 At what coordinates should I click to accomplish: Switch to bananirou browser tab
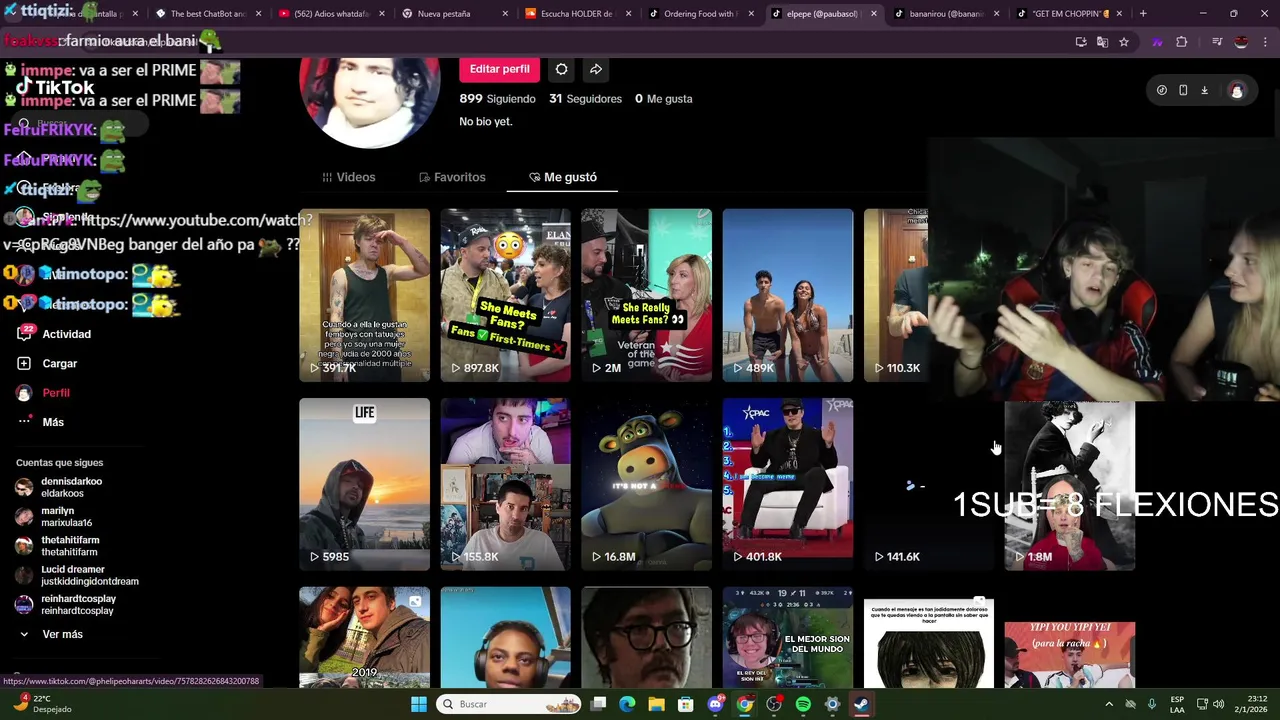tap(945, 14)
